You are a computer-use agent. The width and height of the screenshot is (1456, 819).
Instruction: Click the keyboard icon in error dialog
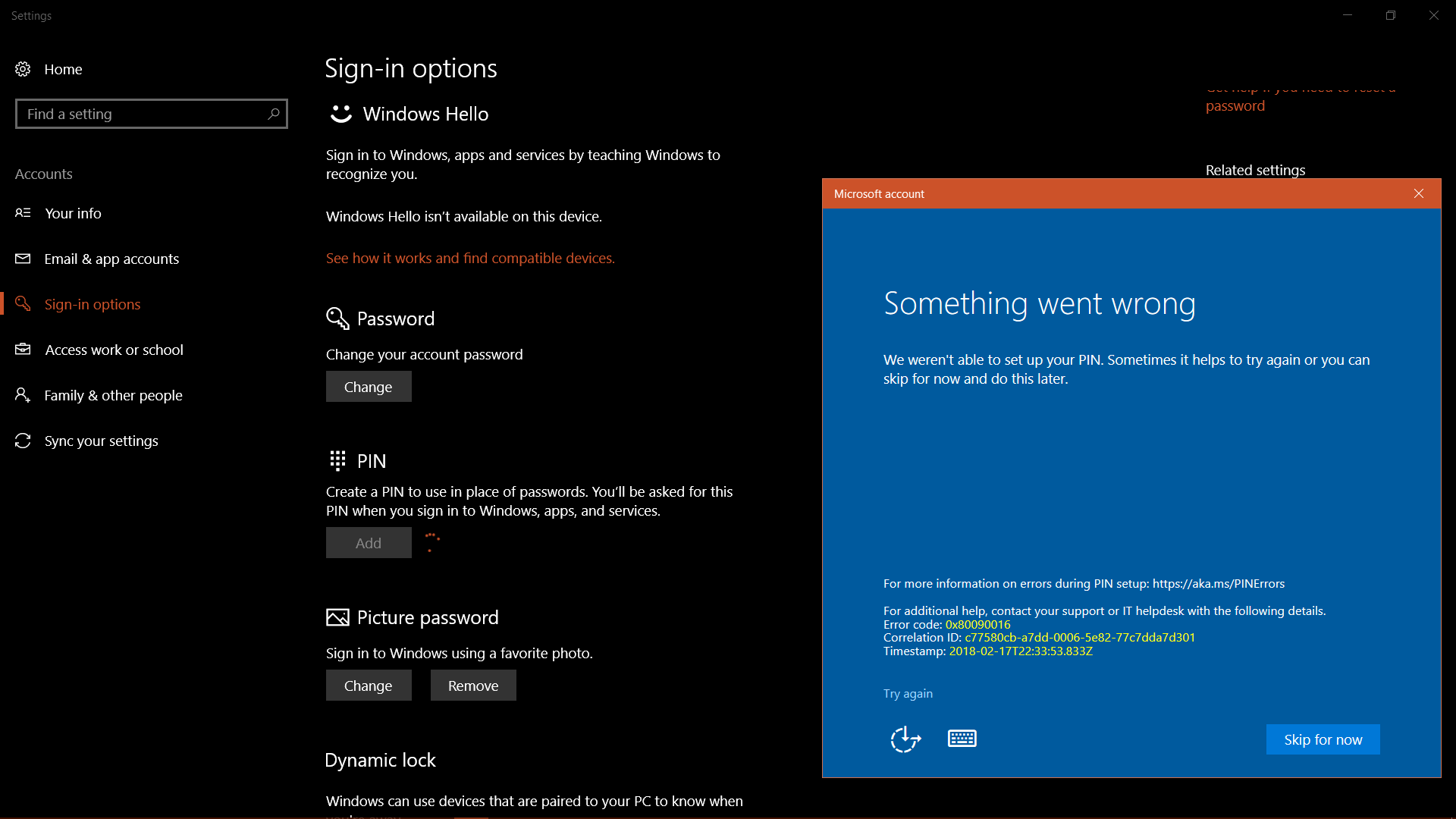[962, 738]
